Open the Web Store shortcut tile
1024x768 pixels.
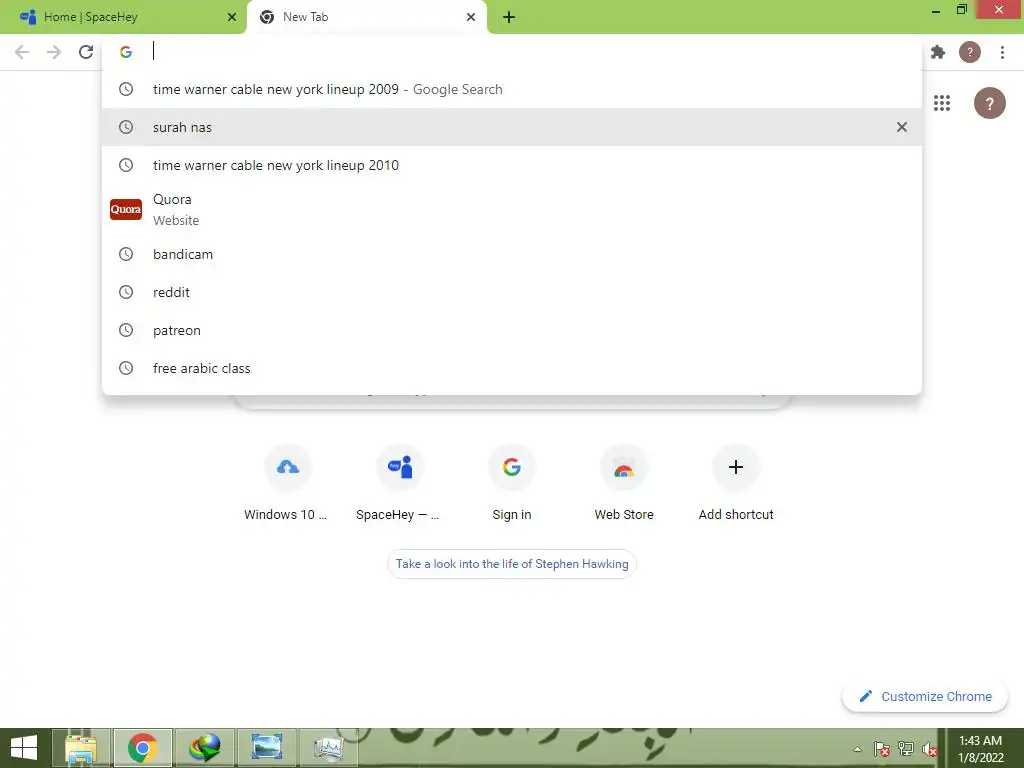(x=624, y=483)
